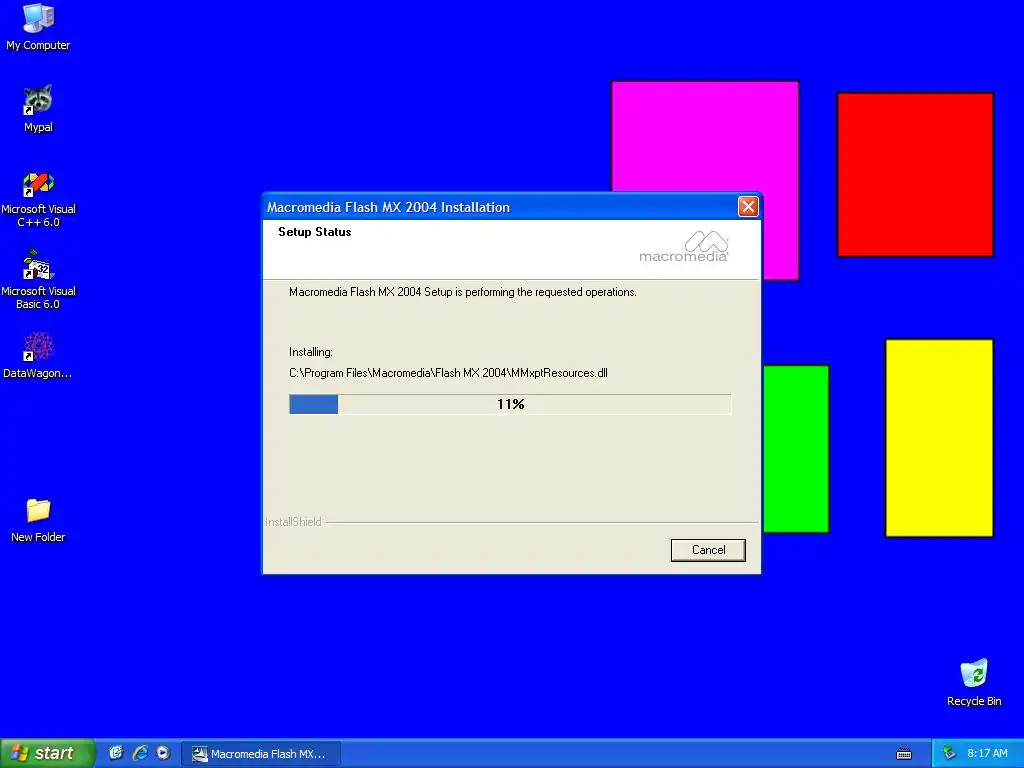The image size is (1024, 768).
Task: Click the MMxptResources.dll install path text
Action: 448,373
